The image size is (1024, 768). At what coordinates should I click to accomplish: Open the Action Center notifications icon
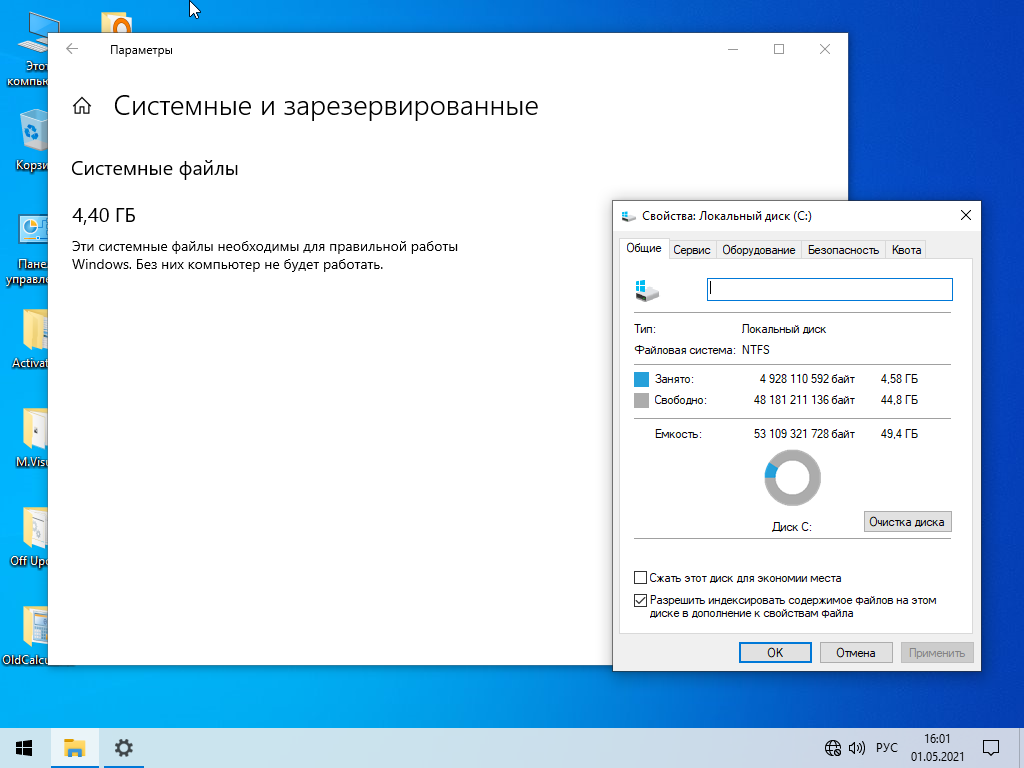[x=991, y=748]
